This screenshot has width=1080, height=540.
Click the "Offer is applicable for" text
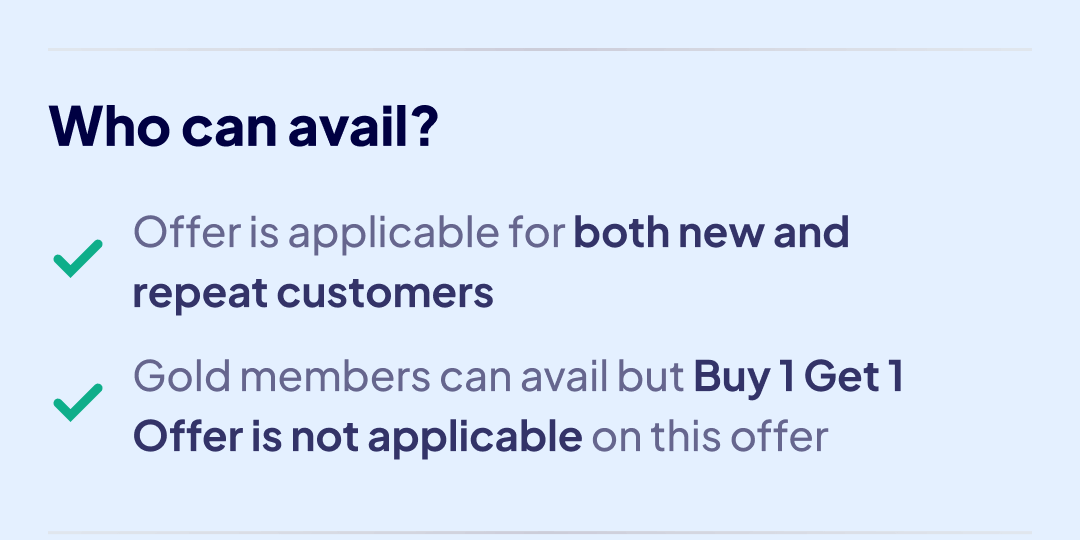coord(349,233)
